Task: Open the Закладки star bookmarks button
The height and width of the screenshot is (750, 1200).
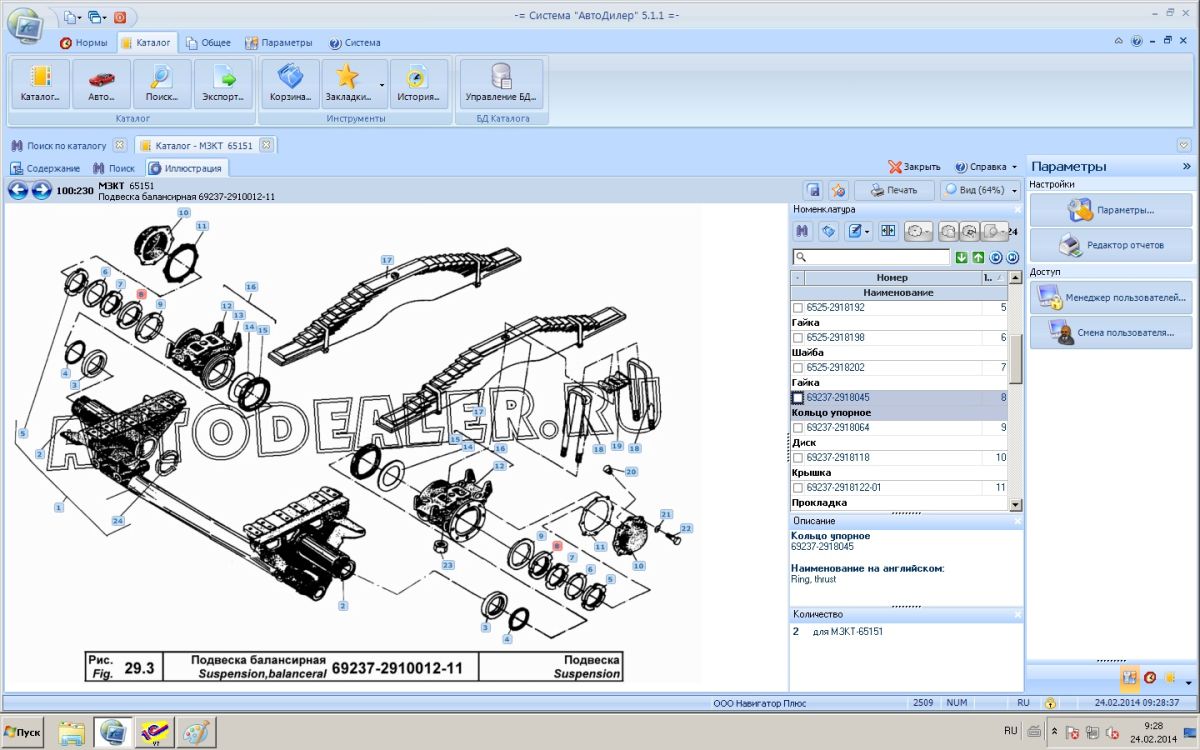Action: point(348,84)
